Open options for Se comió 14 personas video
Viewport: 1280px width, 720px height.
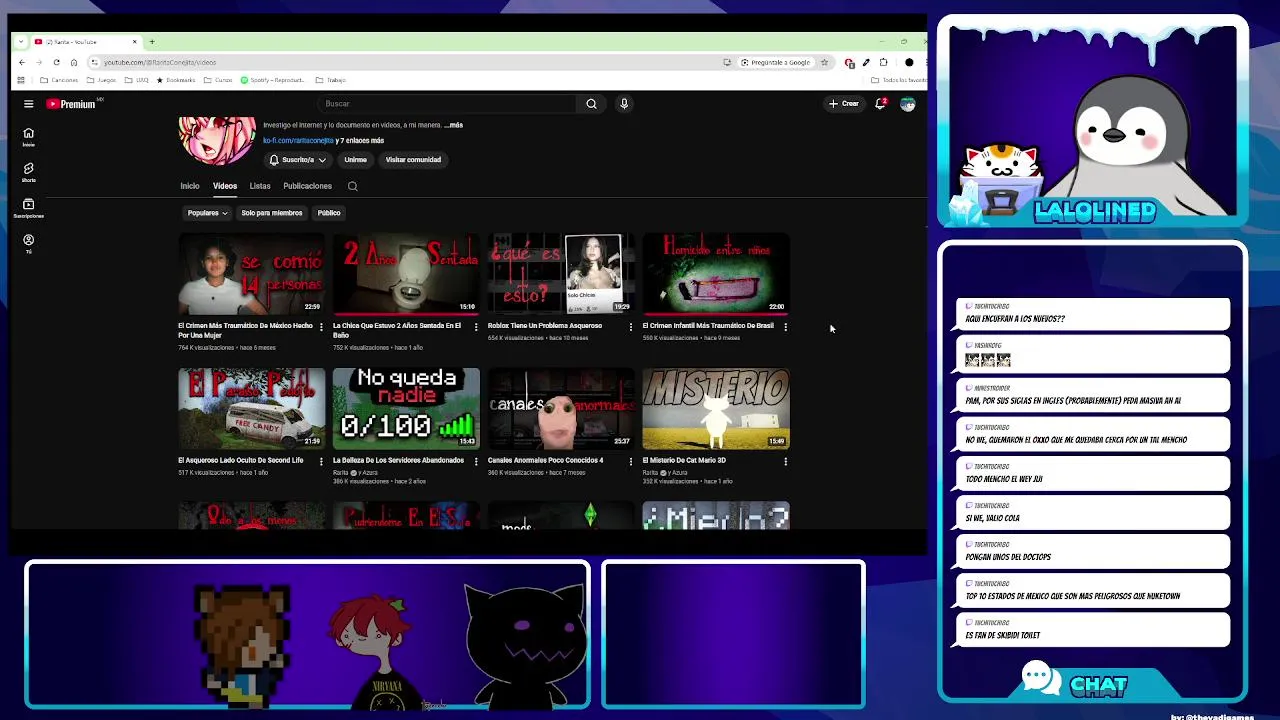pos(321,327)
